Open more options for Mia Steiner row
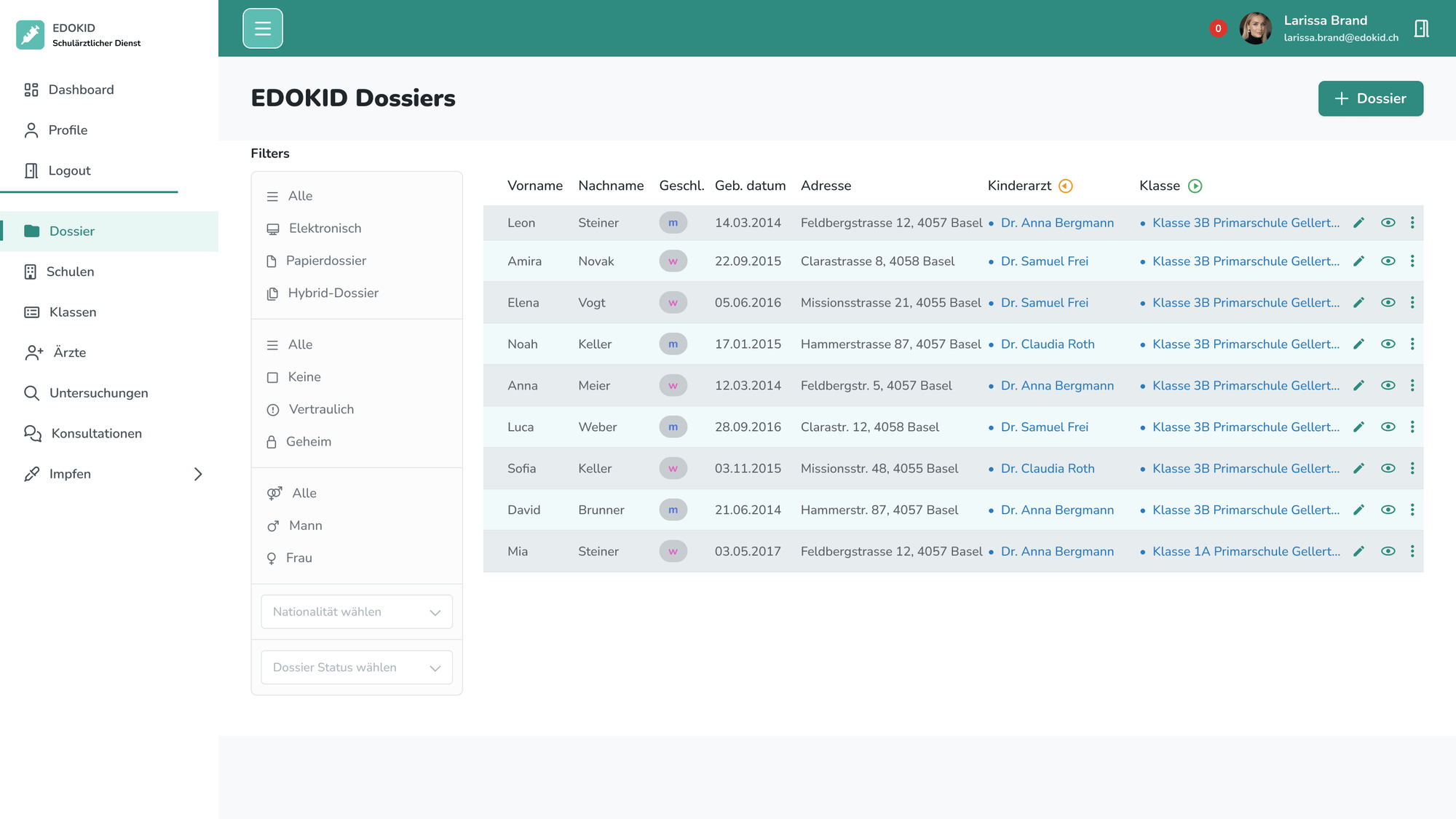 (x=1412, y=552)
